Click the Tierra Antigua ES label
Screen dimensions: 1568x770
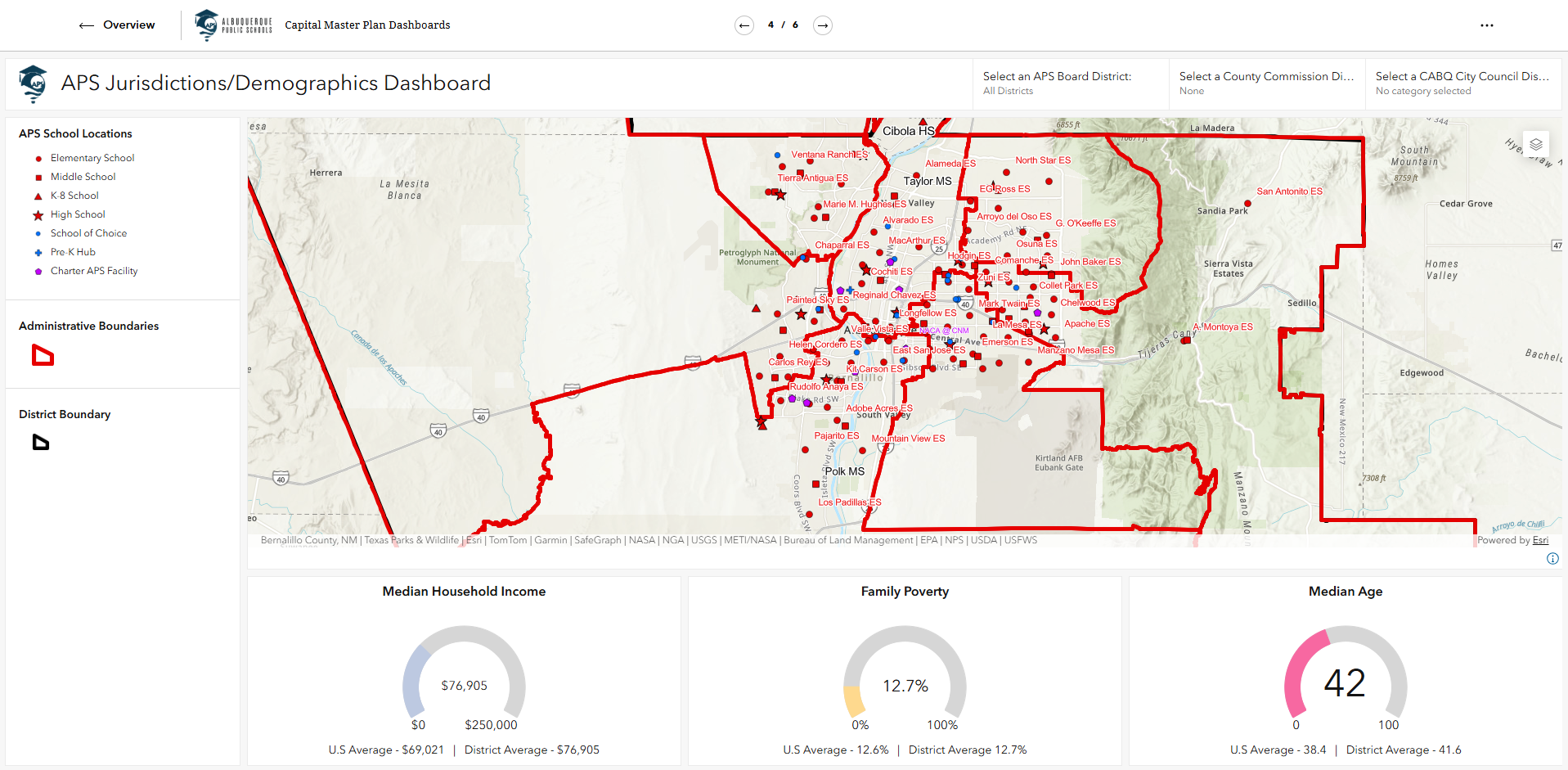pyautogui.click(x=813, y=178)
